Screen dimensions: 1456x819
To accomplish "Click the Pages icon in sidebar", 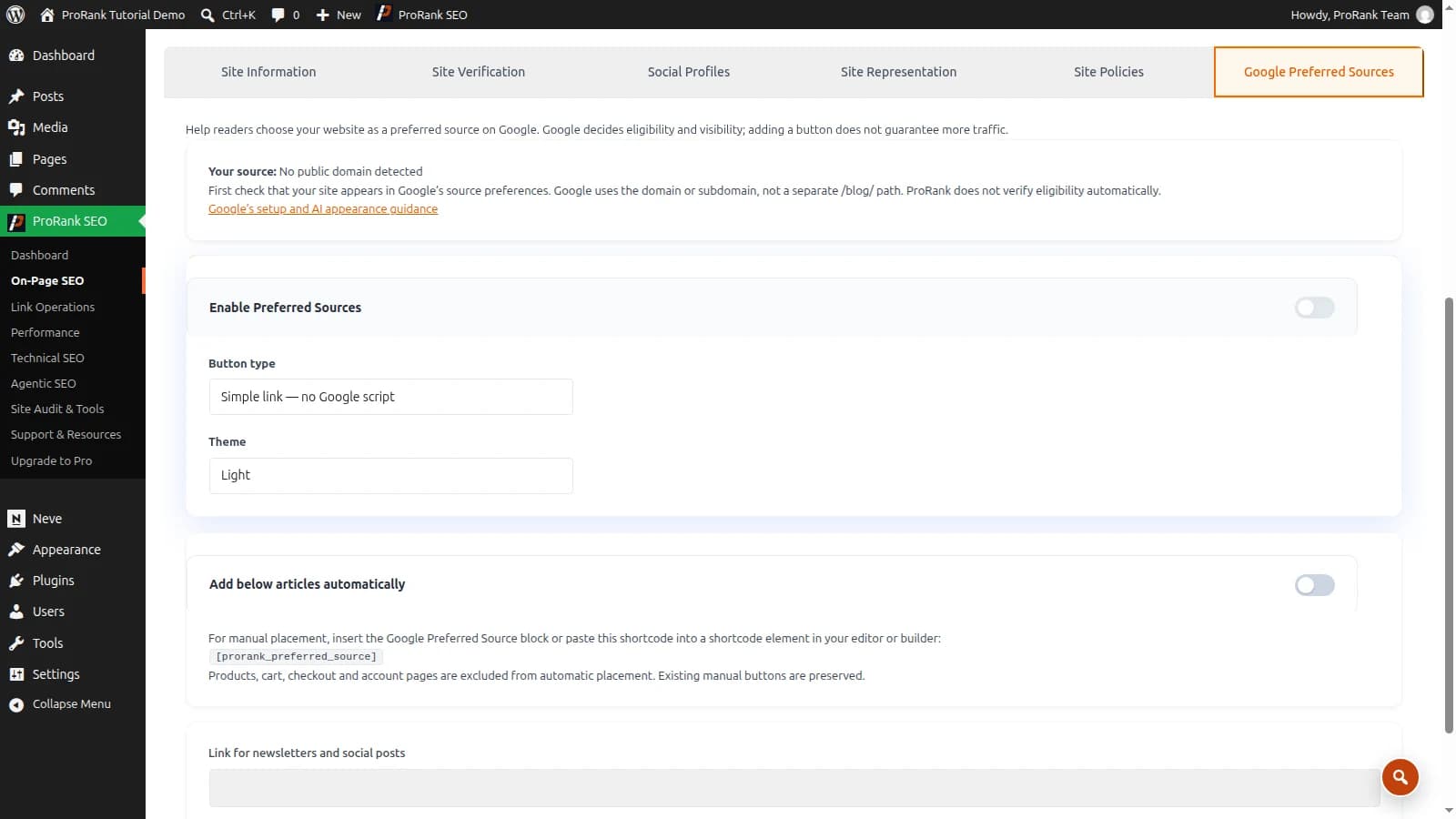I will tap(16, 159).
